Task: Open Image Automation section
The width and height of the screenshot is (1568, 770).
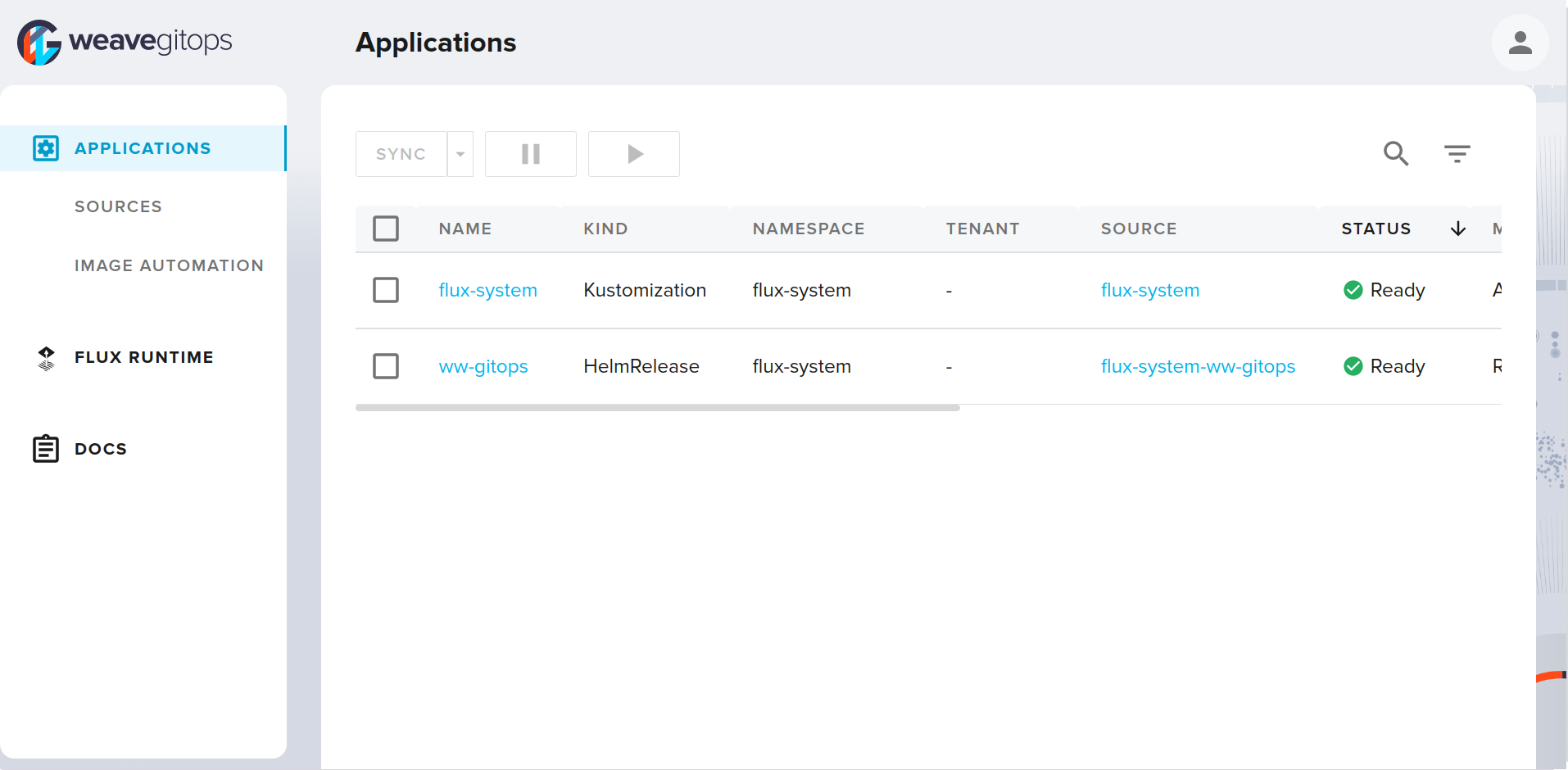Action: [x=169, y=265]
